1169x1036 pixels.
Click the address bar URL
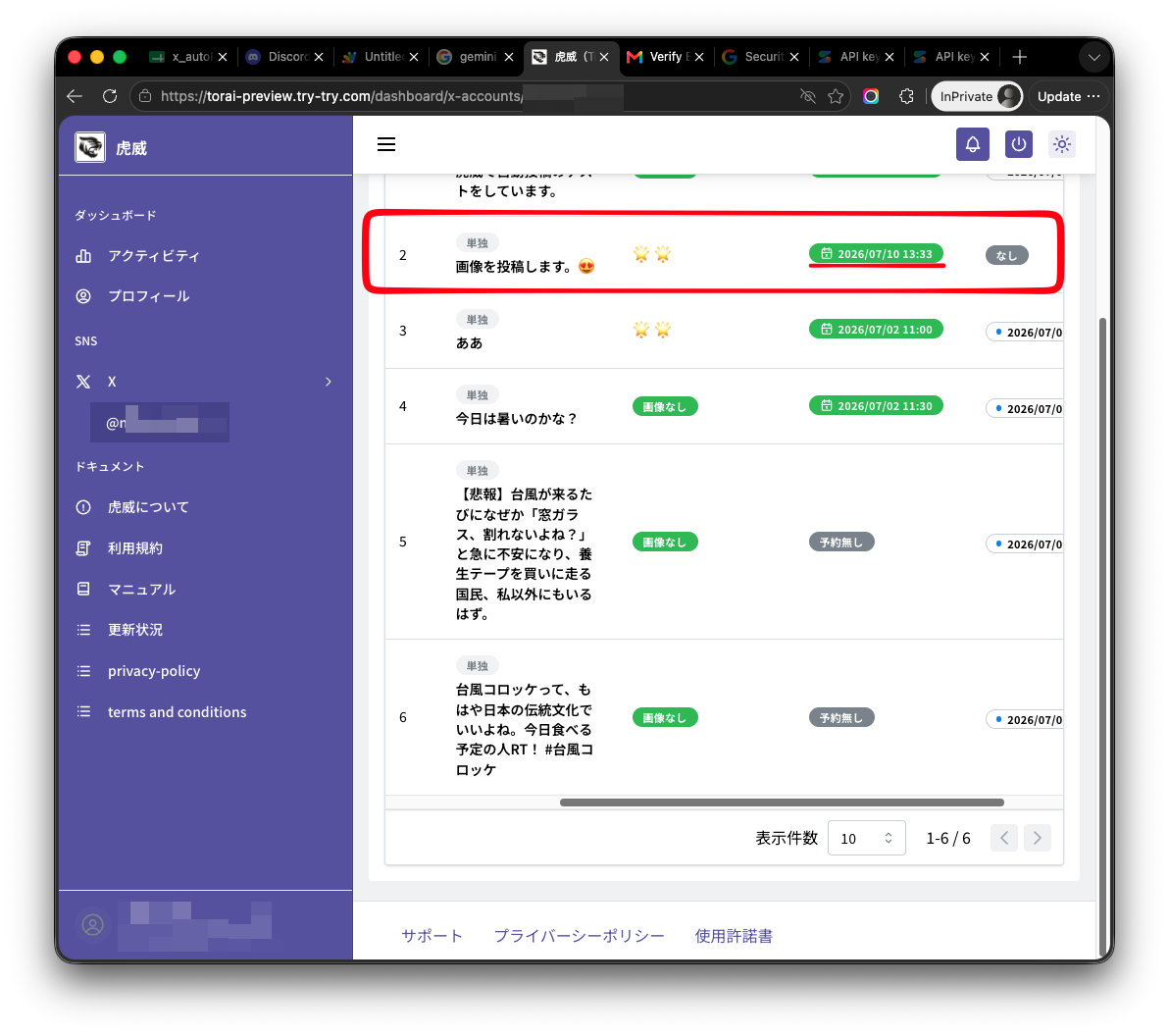click(x=341, y=96)
